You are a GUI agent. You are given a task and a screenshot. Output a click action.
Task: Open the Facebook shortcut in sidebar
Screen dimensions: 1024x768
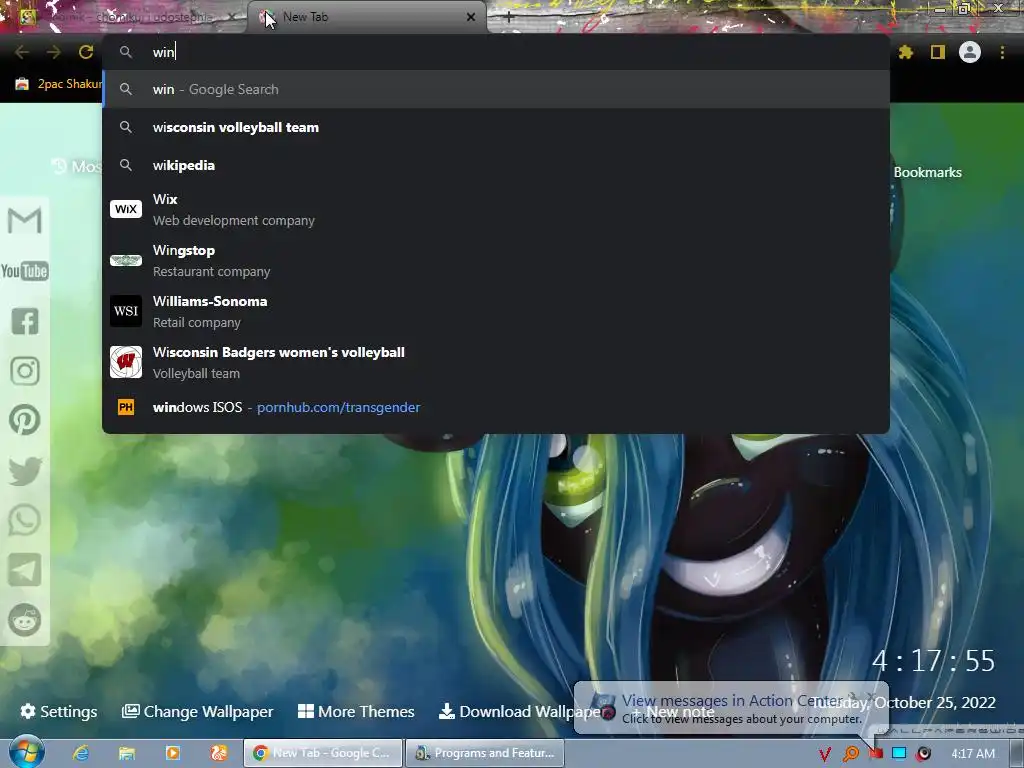point(25,321)
